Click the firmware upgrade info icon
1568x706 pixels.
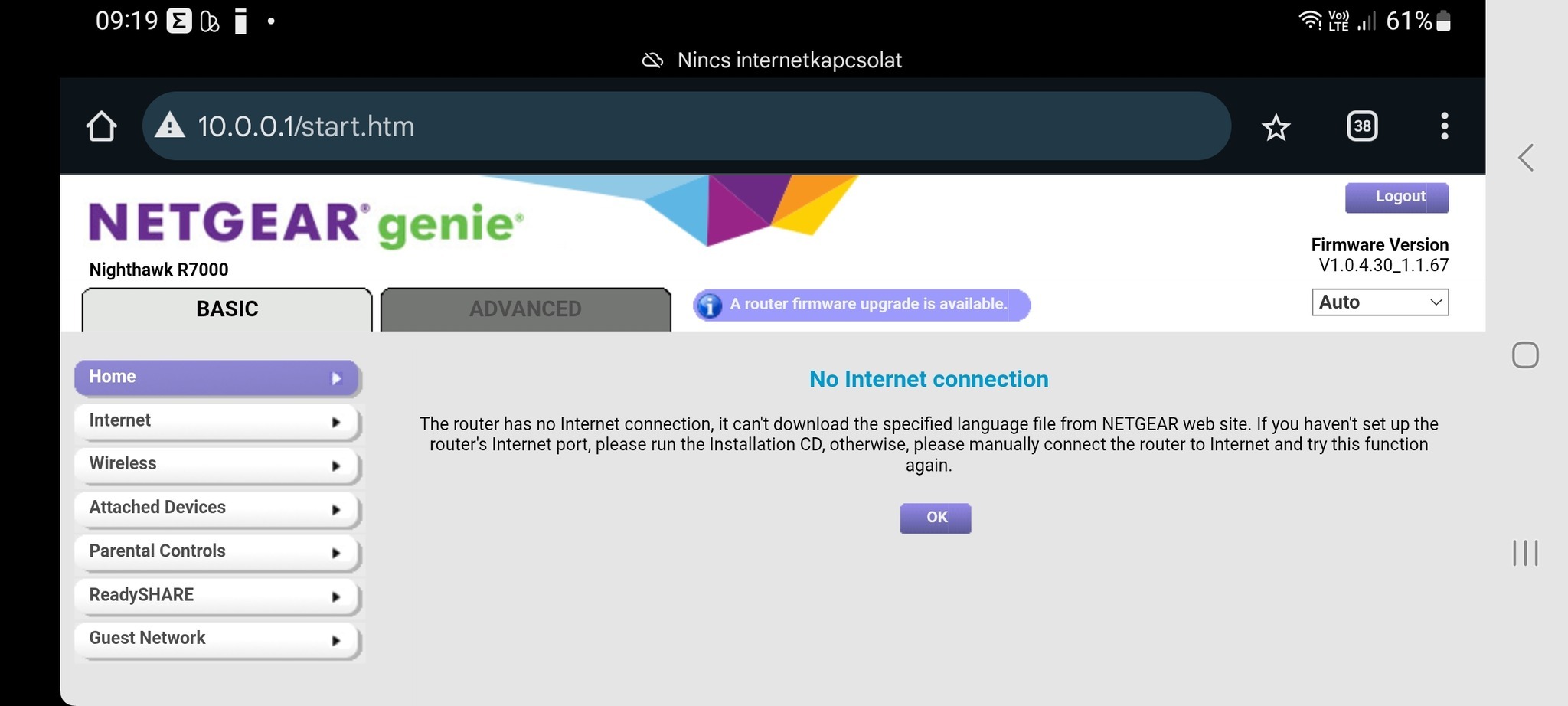click(x=710, y=306)
